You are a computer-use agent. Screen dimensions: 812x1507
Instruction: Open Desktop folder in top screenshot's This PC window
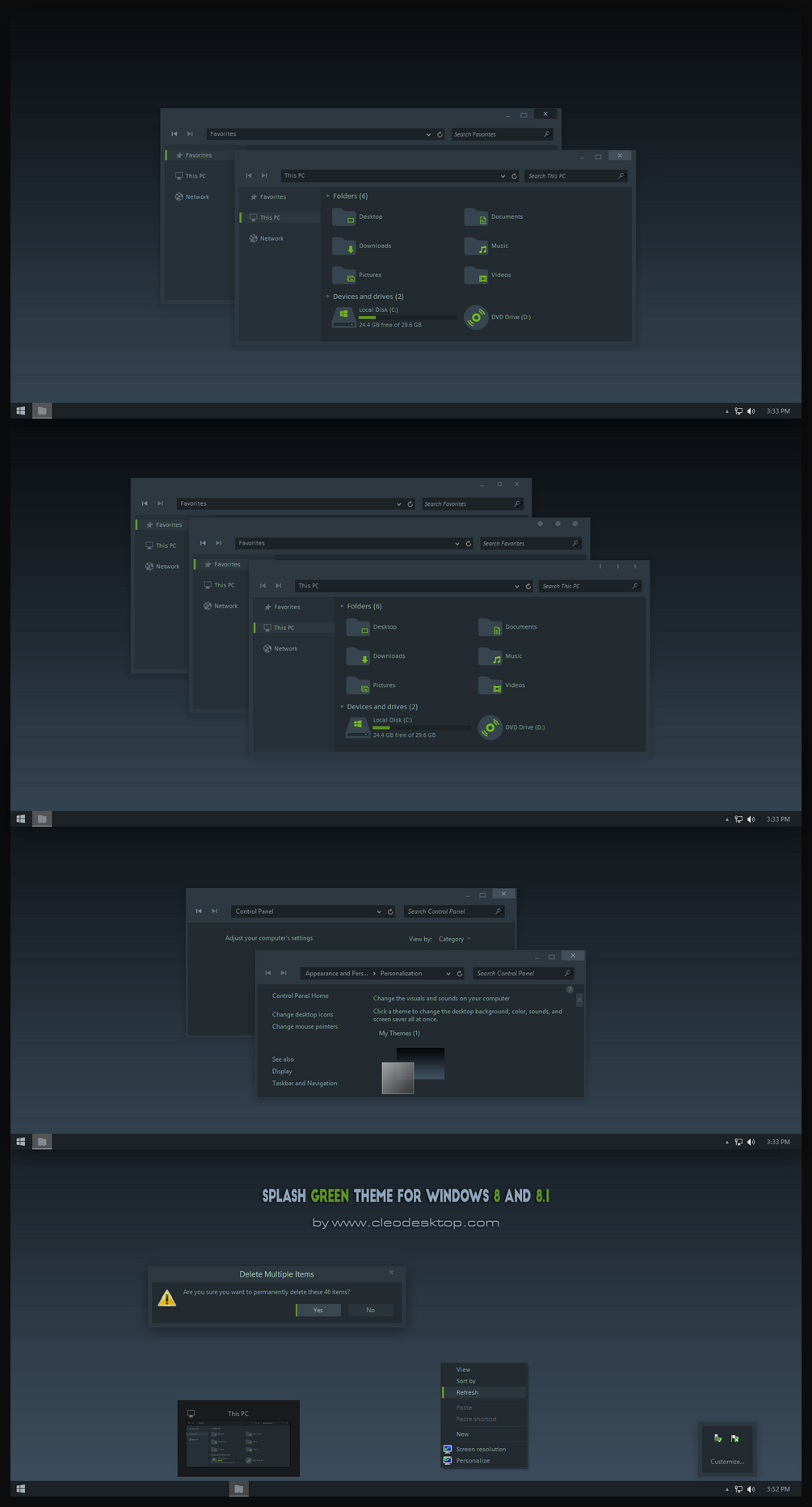point(356,217)
